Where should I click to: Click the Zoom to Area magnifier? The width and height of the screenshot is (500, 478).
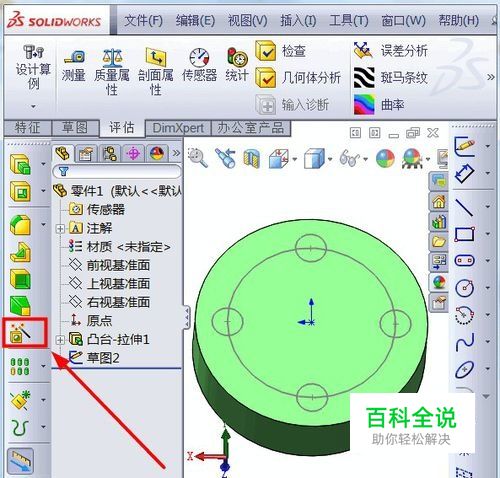198,158
